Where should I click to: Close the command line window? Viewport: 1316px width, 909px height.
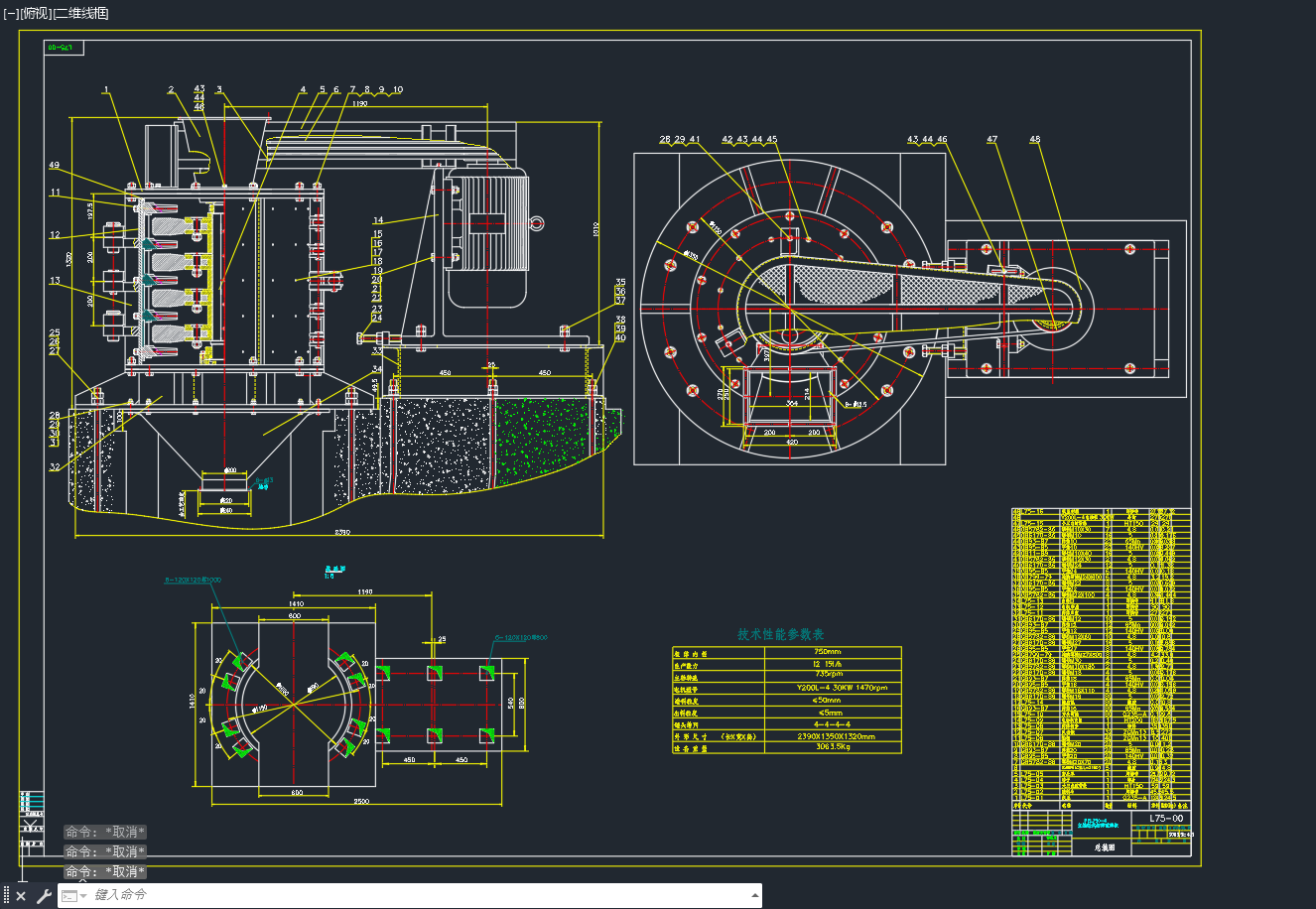21,896
